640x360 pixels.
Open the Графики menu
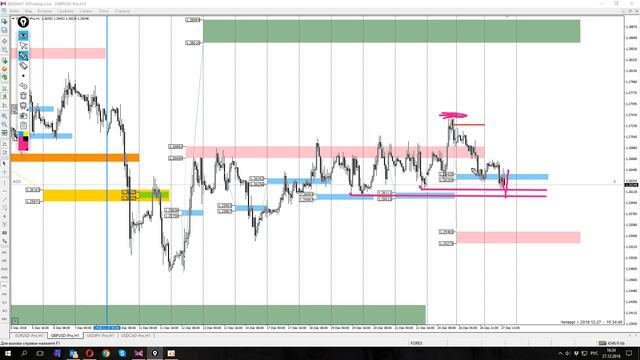[x=66, y=11]
